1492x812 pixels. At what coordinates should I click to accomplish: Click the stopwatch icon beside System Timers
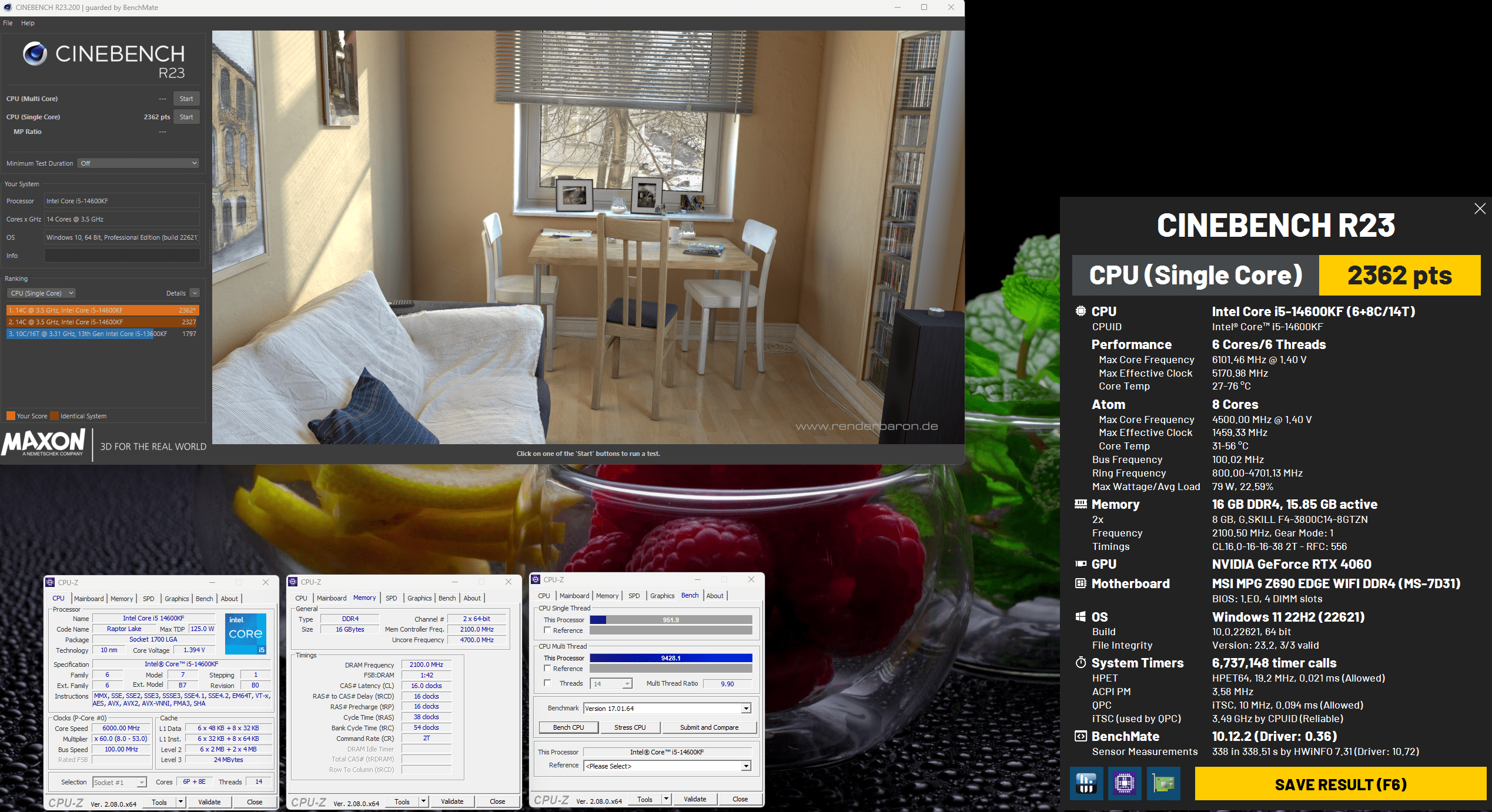1080,663
